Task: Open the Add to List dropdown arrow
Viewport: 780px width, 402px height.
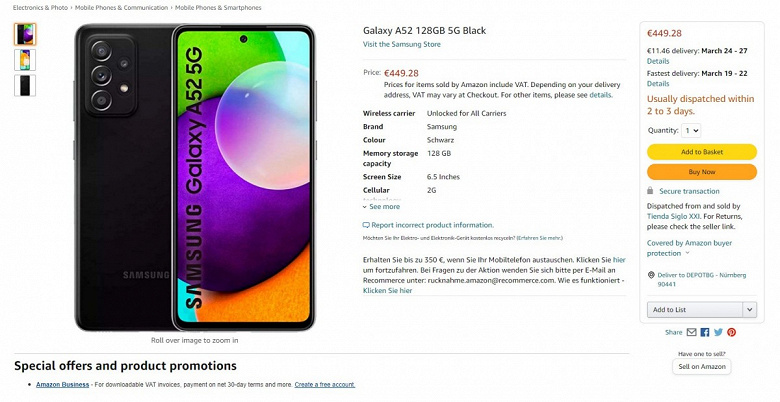Action: pyautogui.click(x=749, y=310)
